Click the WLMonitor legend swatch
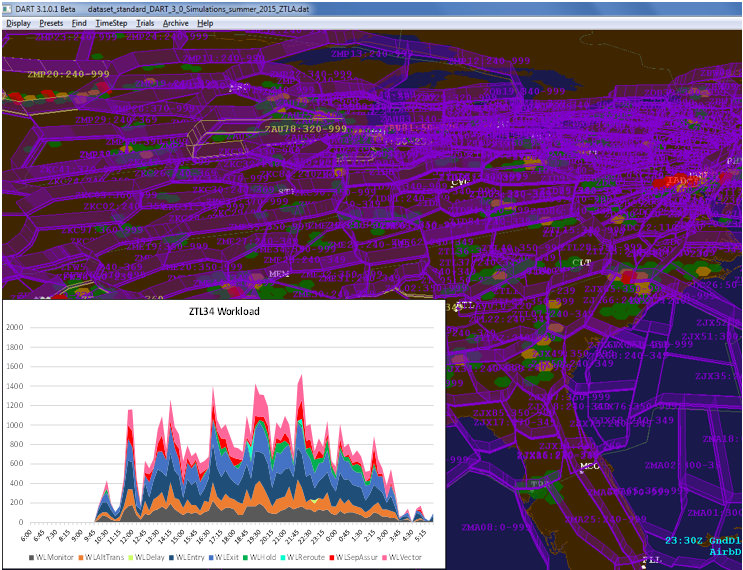The image size is (743, 570). [32, 557]
